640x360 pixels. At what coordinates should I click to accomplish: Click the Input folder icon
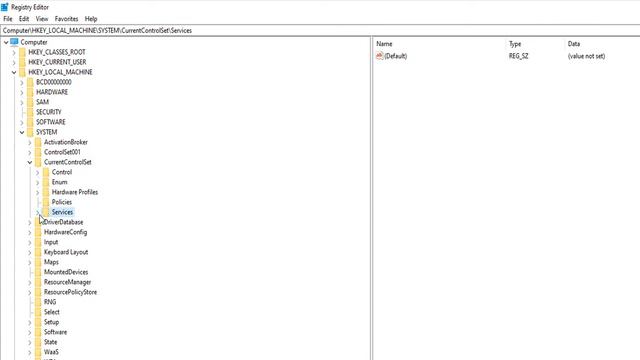[38, 242]
